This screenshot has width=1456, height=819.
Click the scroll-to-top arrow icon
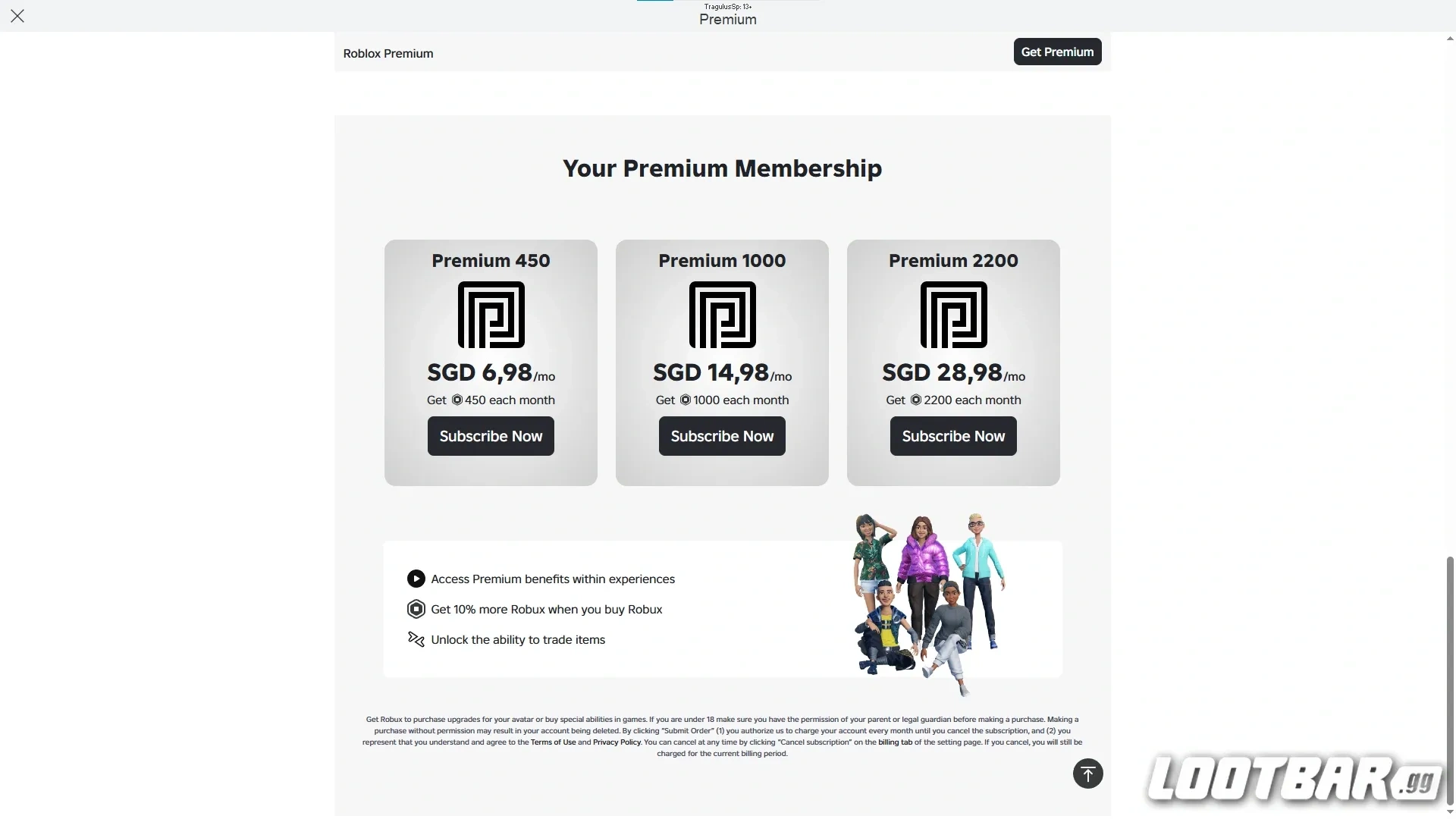pos(1087,773)
